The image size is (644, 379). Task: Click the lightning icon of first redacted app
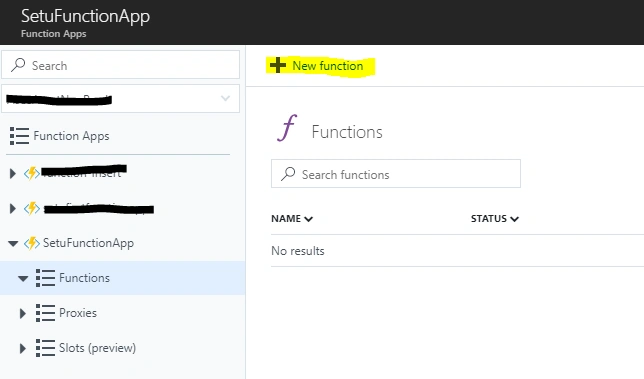(32, 174)
